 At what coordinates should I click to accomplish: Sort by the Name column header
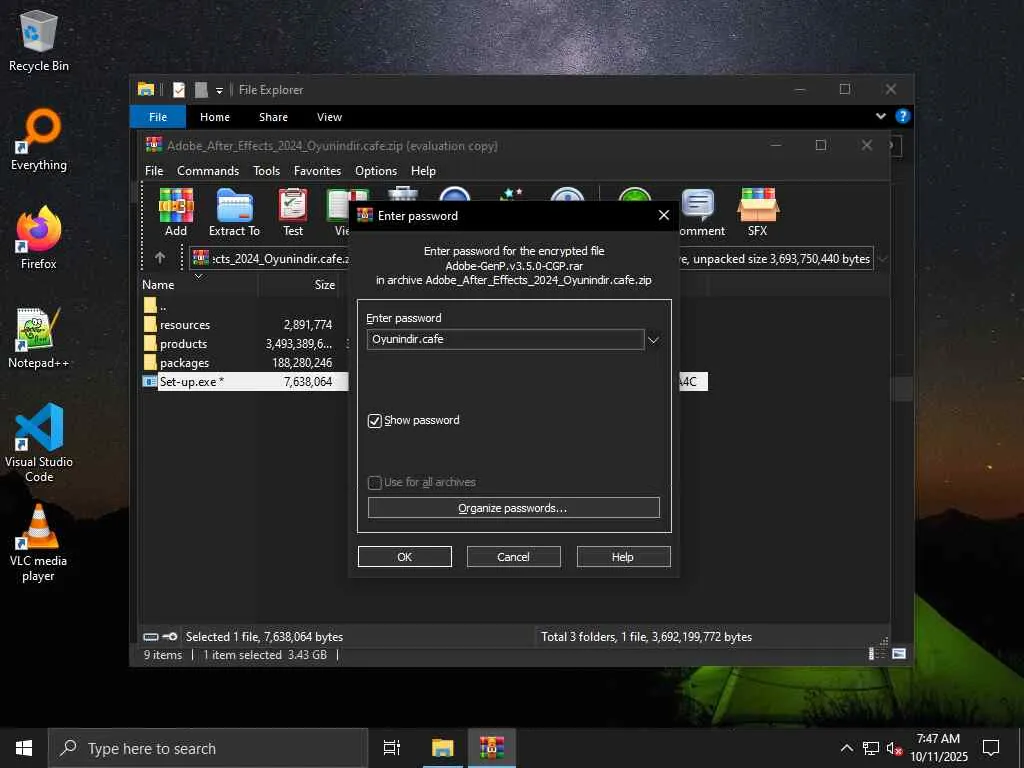tap(199, 284)
